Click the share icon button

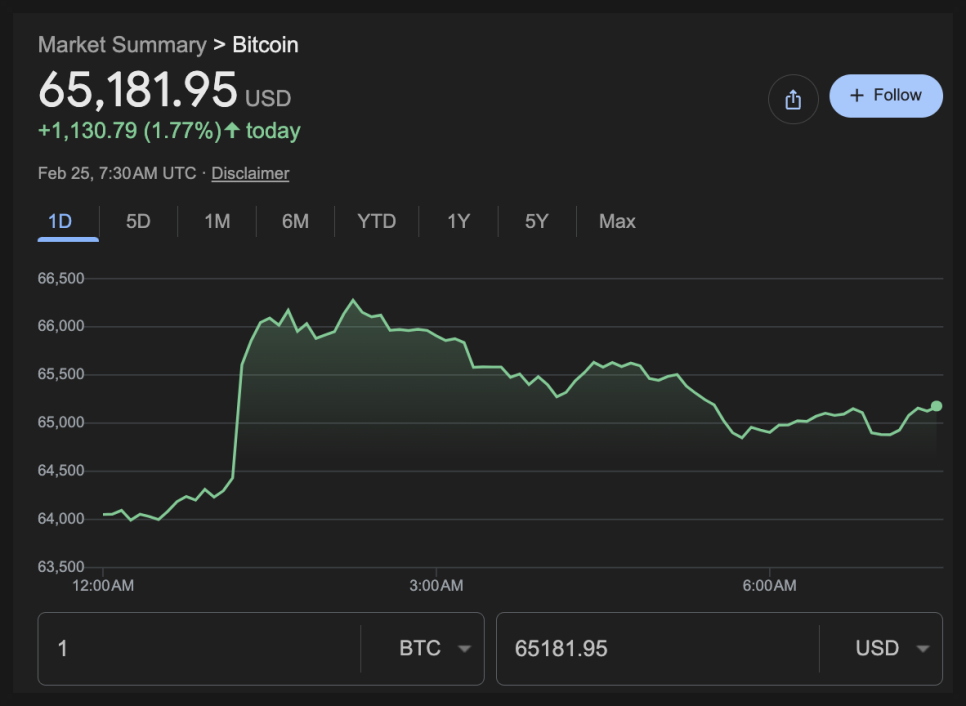(x=793, y=99)
